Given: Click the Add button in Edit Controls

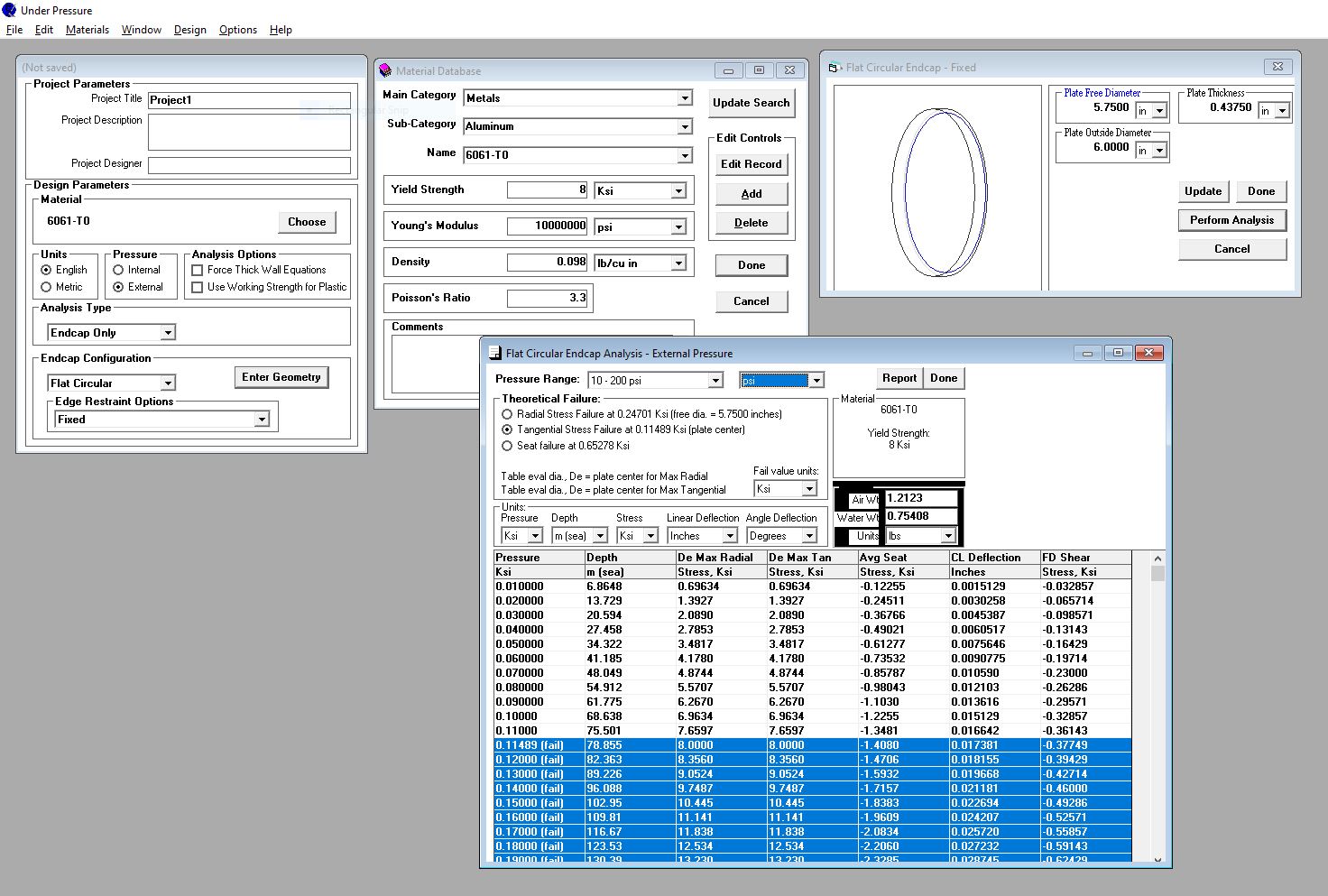Looking at the screenshot, I should click(752, 194).
